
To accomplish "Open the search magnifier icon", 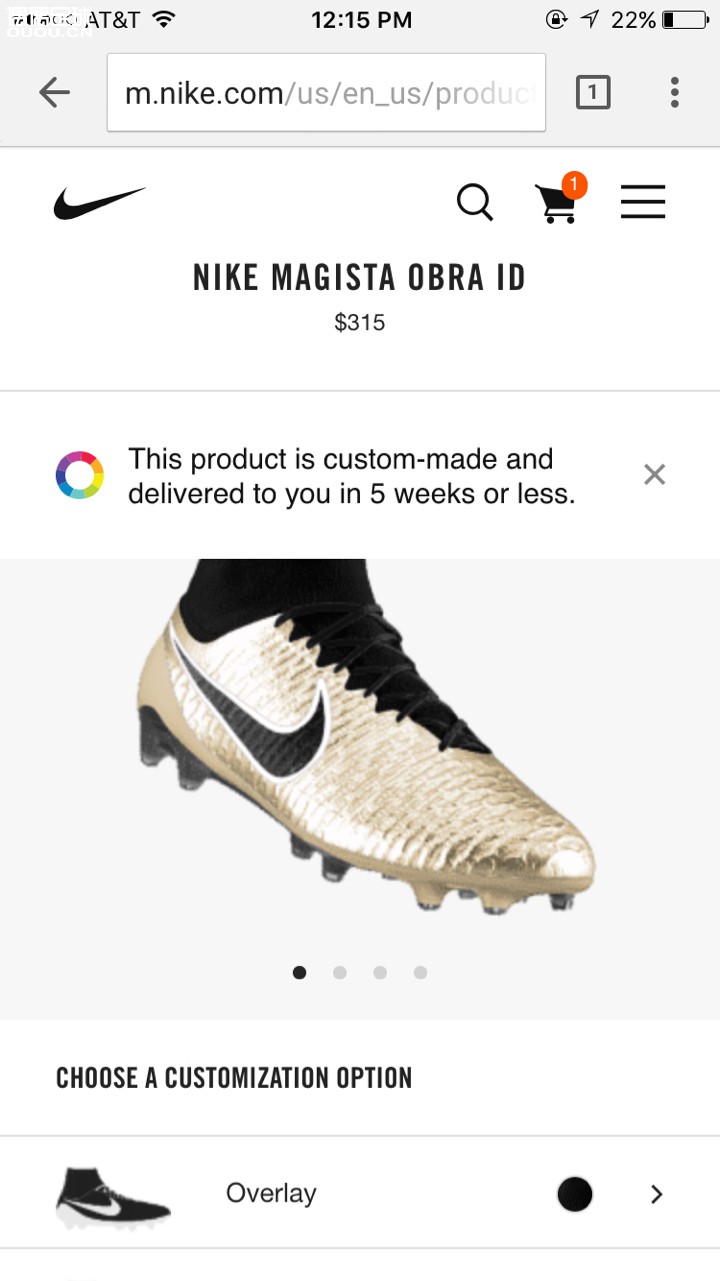I will (475, 203).
